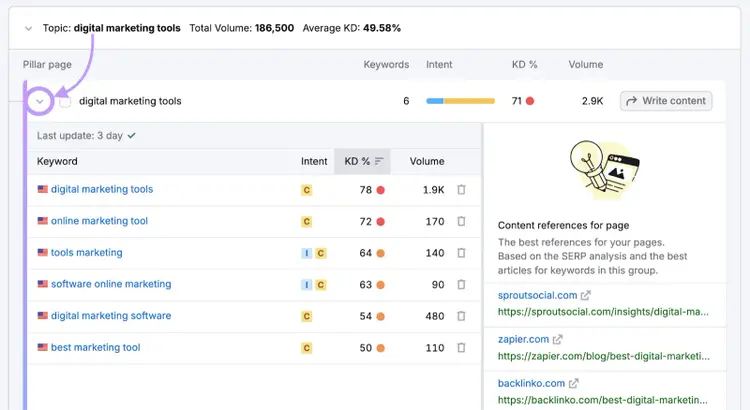Click the pillar page 2.9K volume value
Image resolution: width=750 pixels, height=410 pixels.
click(x=592, y=101)
